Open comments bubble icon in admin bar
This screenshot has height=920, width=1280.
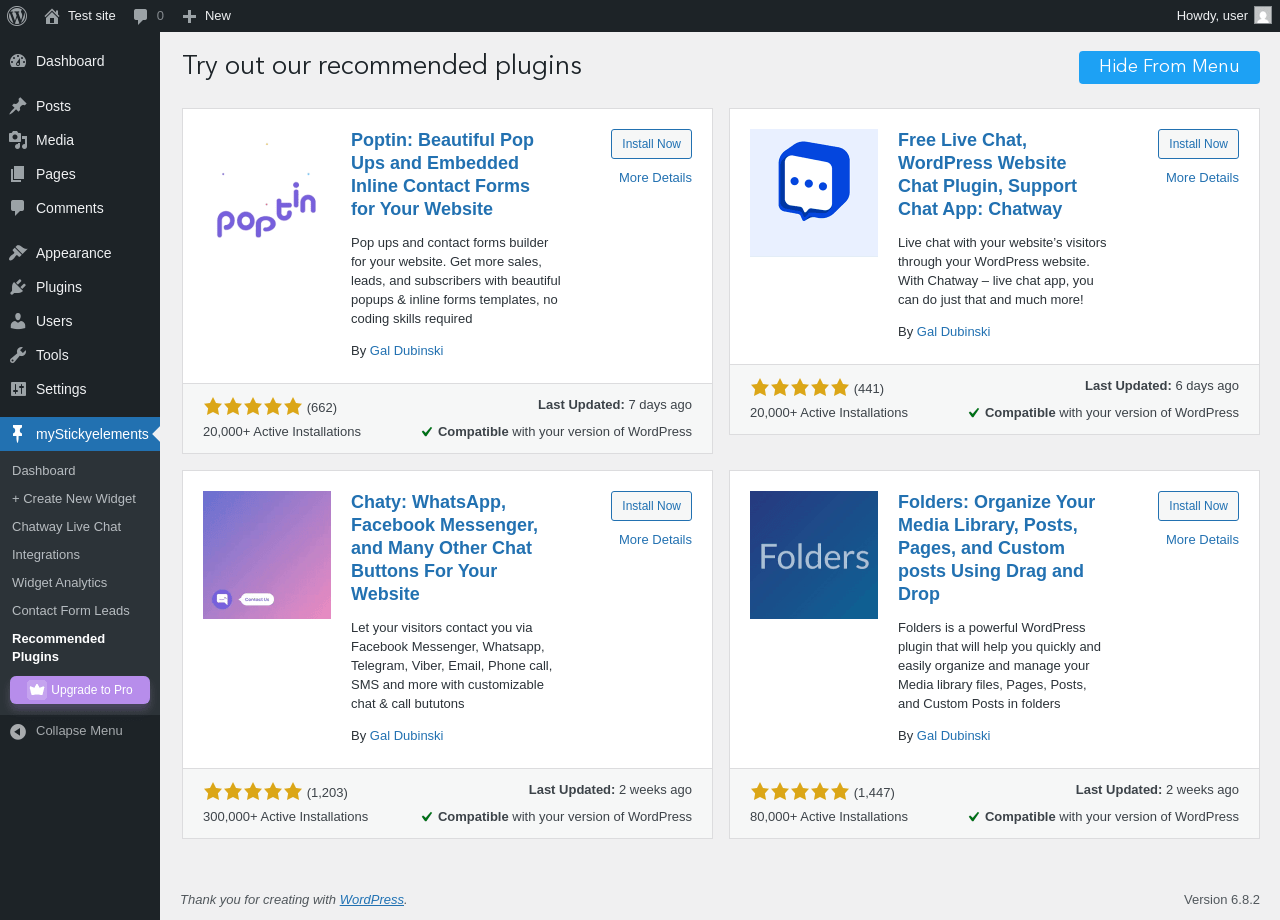point(141,16)
